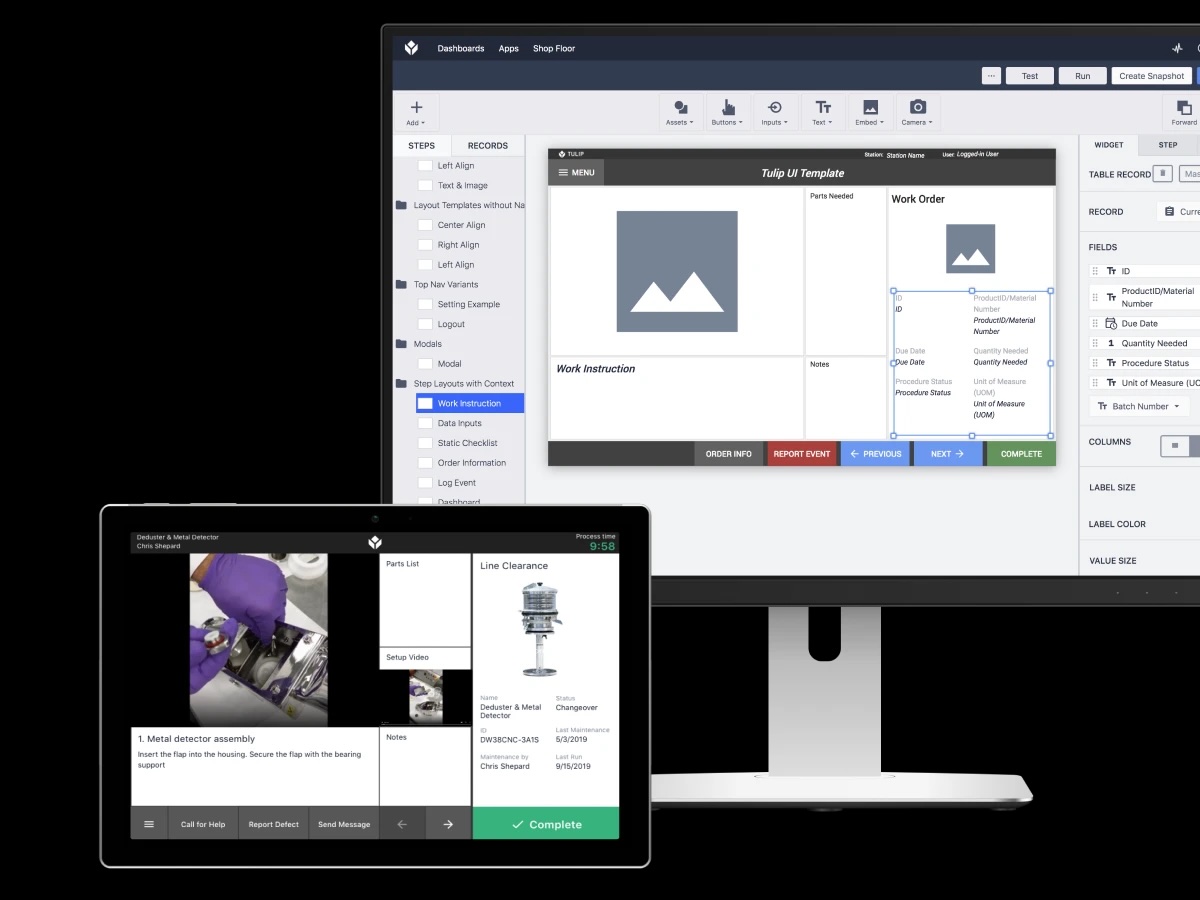Image resolution: width=1200 pixels, height=900 pixels.
Task: Click the Tulip logo in the top navigation
Action: tap(411, 48)
